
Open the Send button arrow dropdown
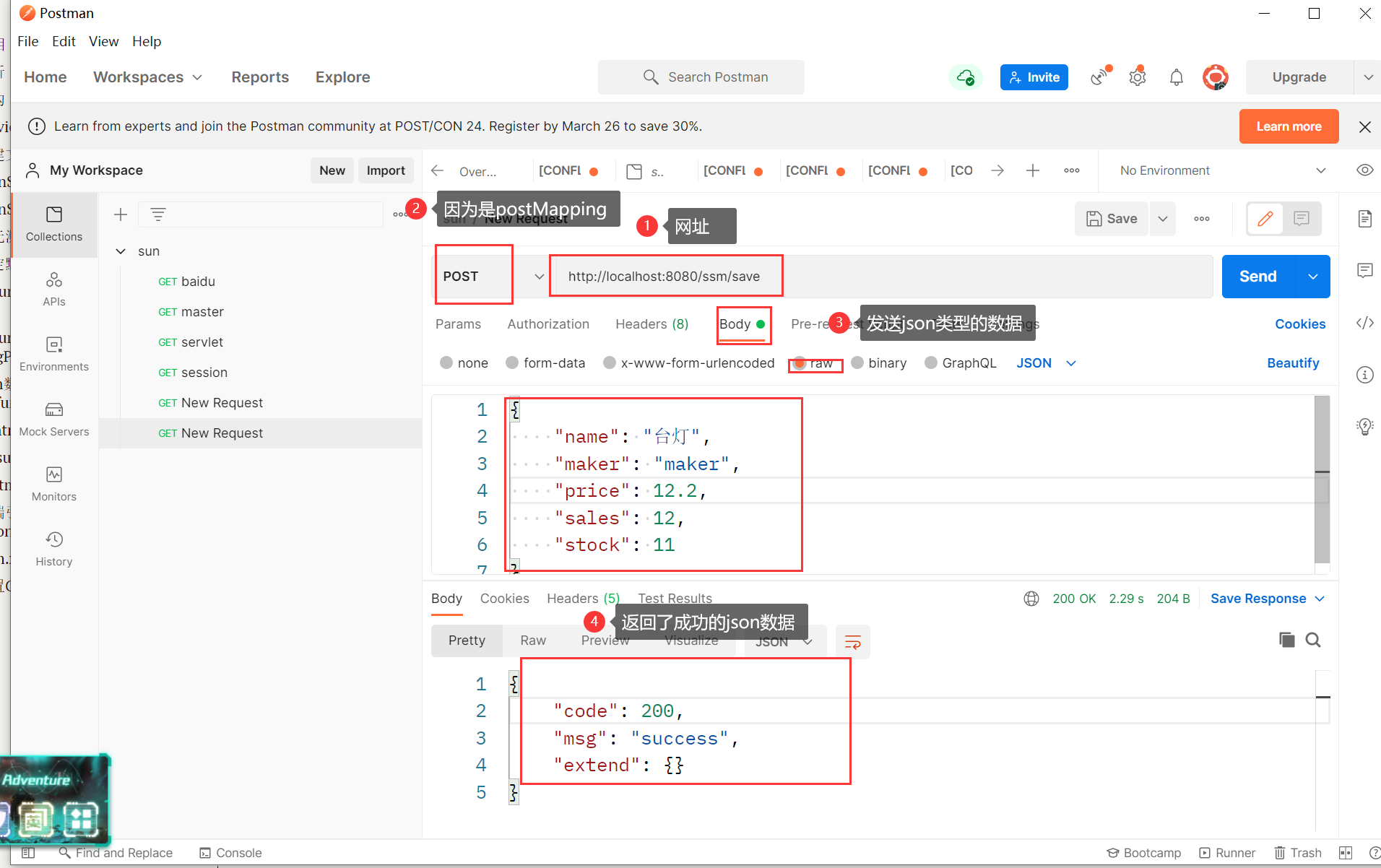point(1313,277)
